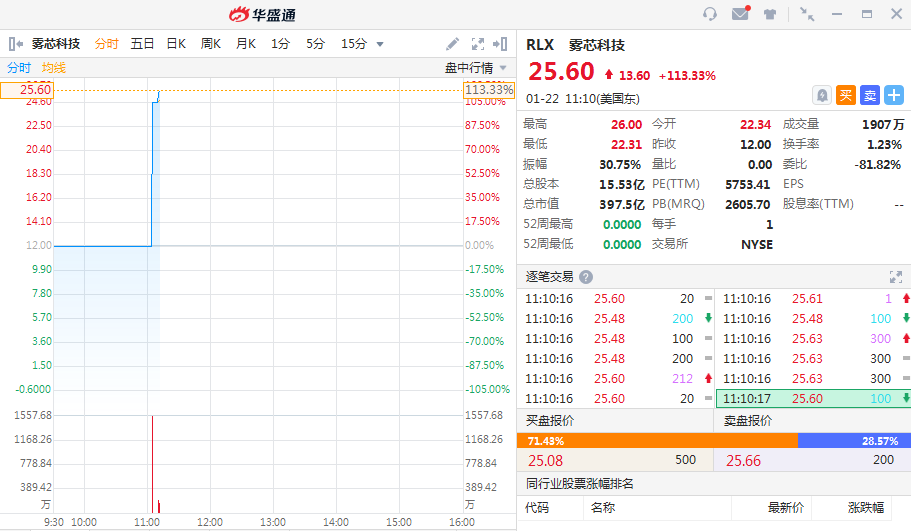Switch to 周K chart tab
The image size is (911, 531).
[210, 44]
